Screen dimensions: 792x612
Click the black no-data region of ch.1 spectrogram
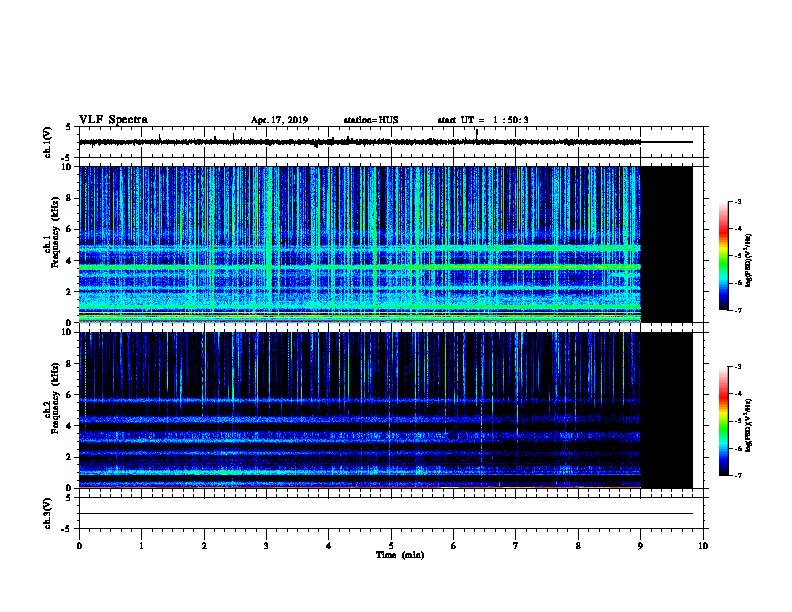(666, 244)
